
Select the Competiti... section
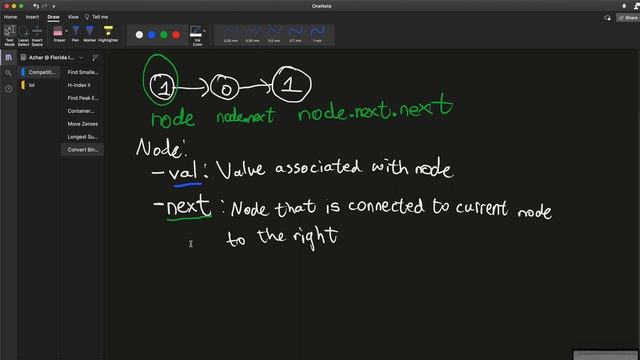[x=40, y=72]
